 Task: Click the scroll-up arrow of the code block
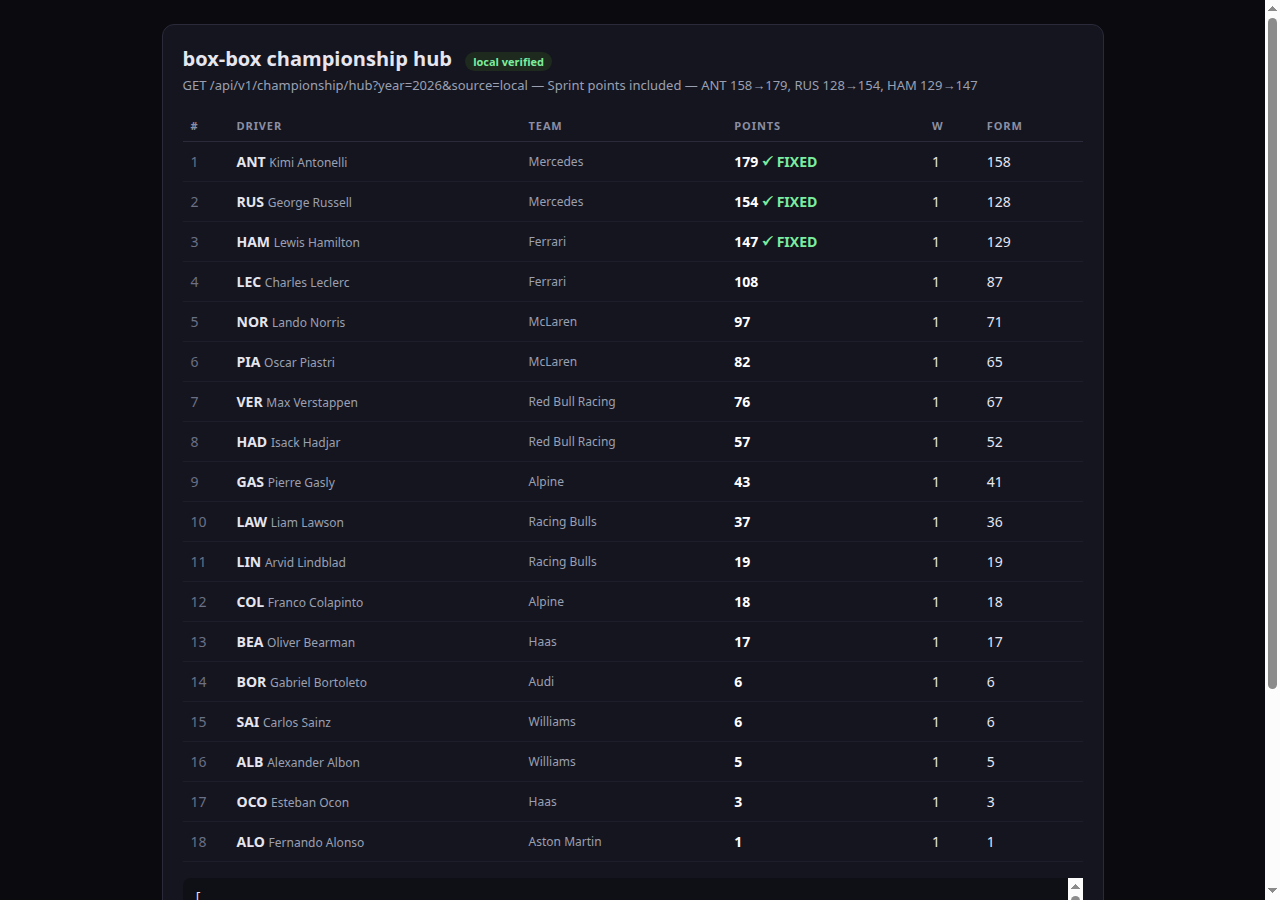[1076, 886]
